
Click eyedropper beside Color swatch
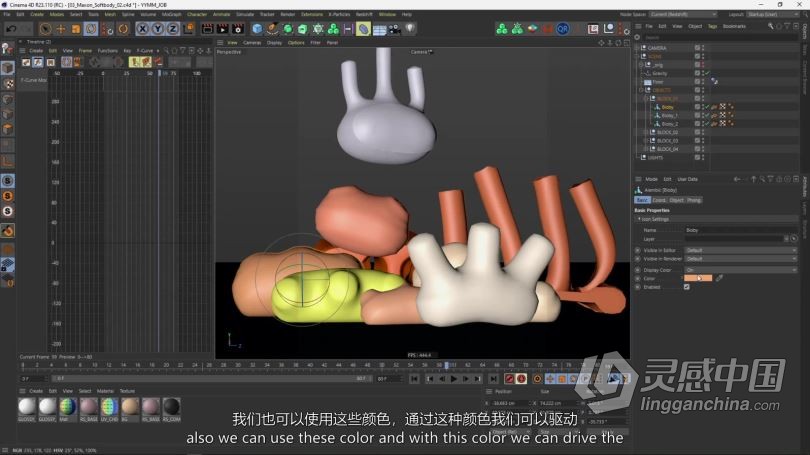click(719, 278)
